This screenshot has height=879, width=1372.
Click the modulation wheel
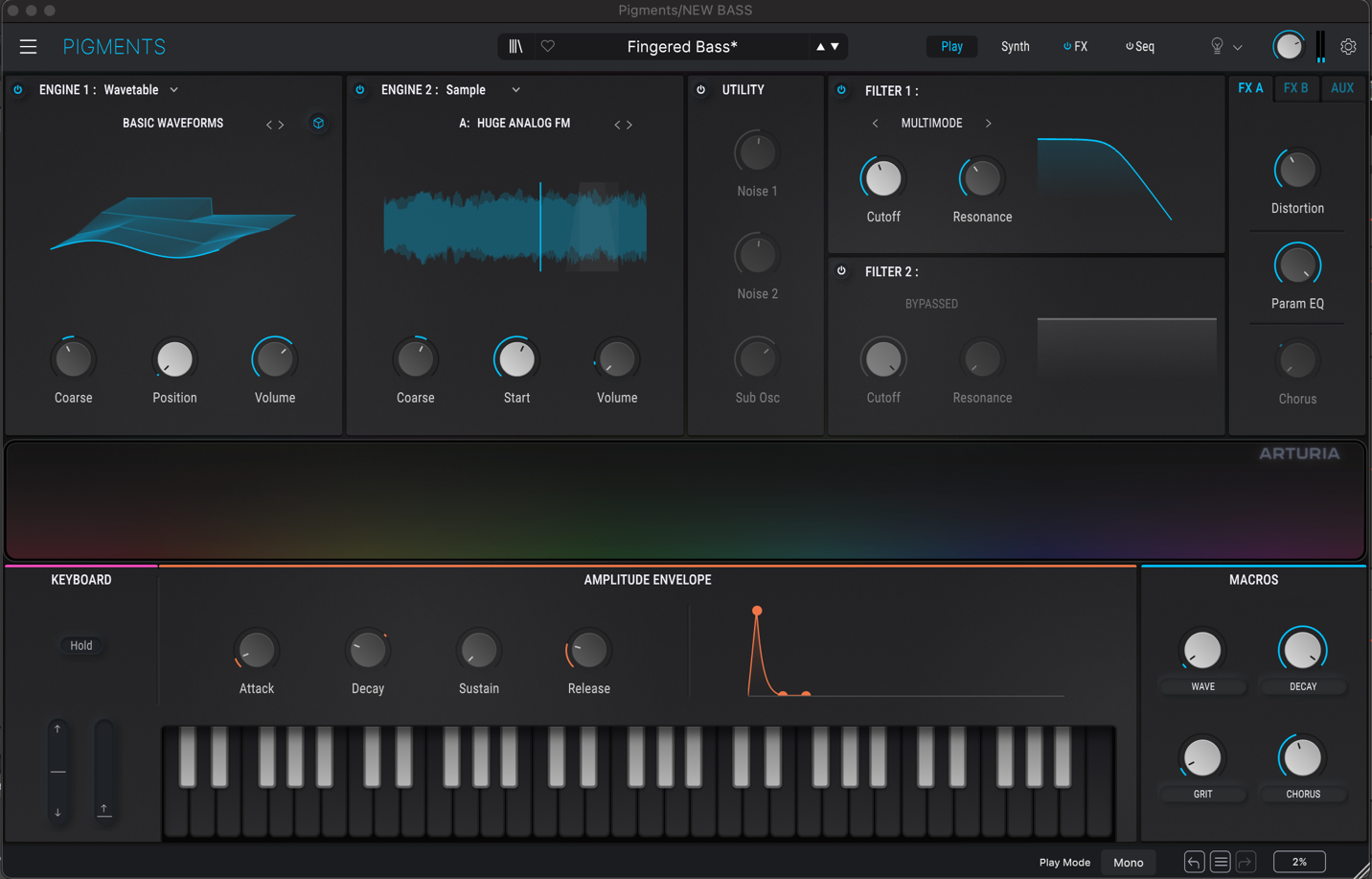coord(104,771)
